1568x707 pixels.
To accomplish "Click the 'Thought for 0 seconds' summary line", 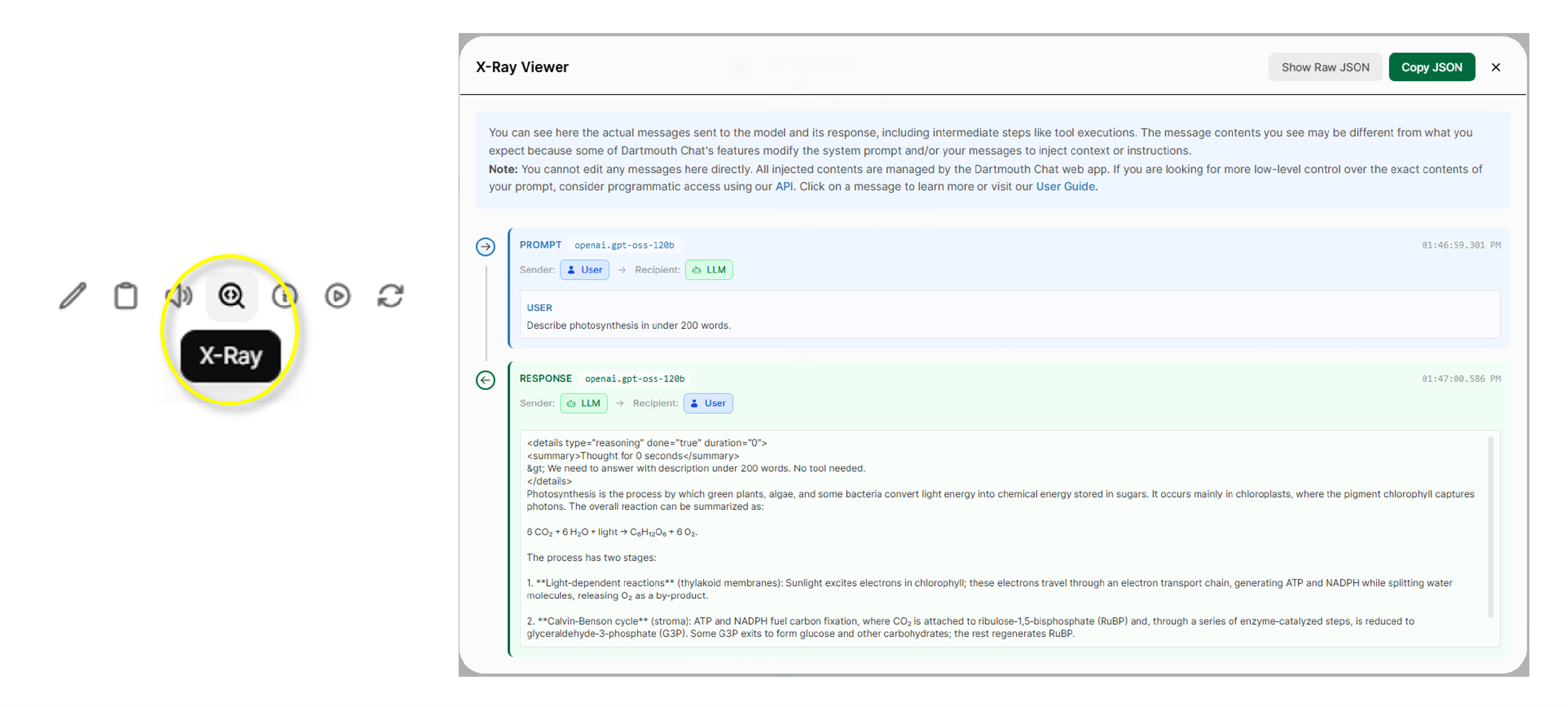I will [633, 456].
